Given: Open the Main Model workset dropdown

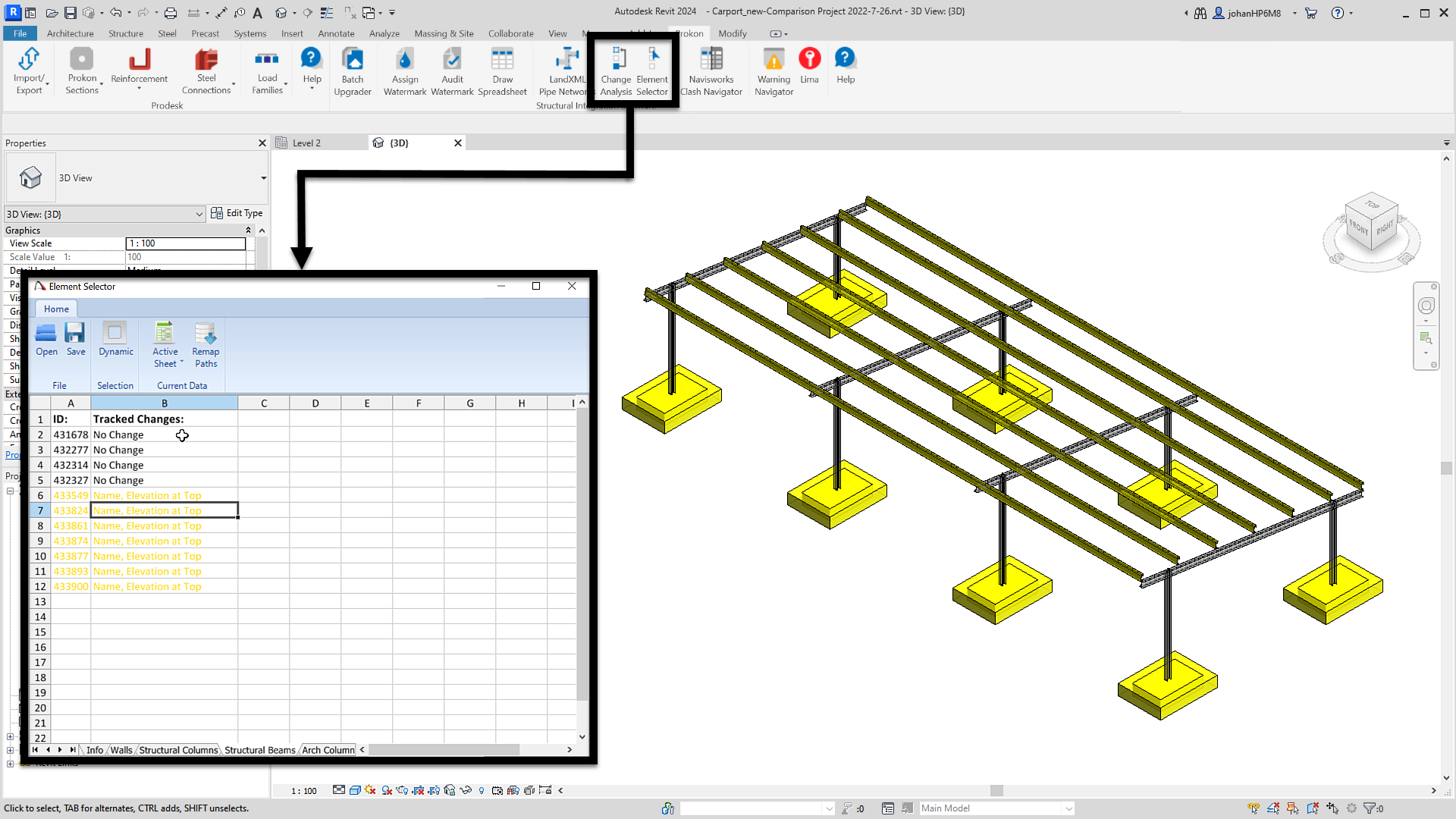Looking at the screenshot, I should 1068,808.
